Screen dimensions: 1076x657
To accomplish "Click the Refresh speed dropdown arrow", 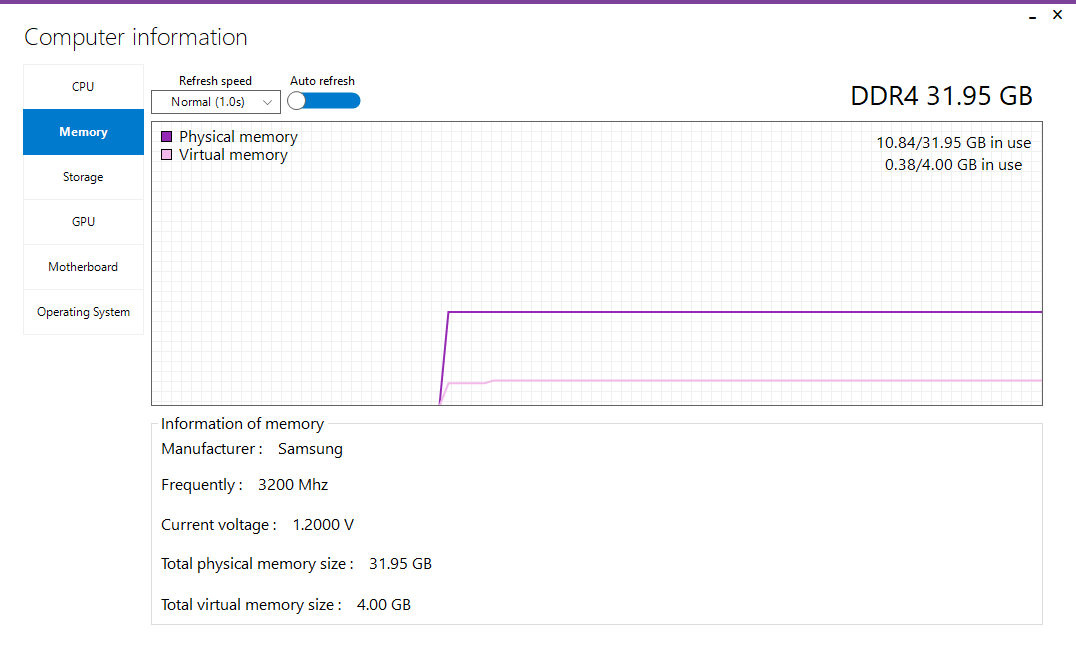I will 267,102.
